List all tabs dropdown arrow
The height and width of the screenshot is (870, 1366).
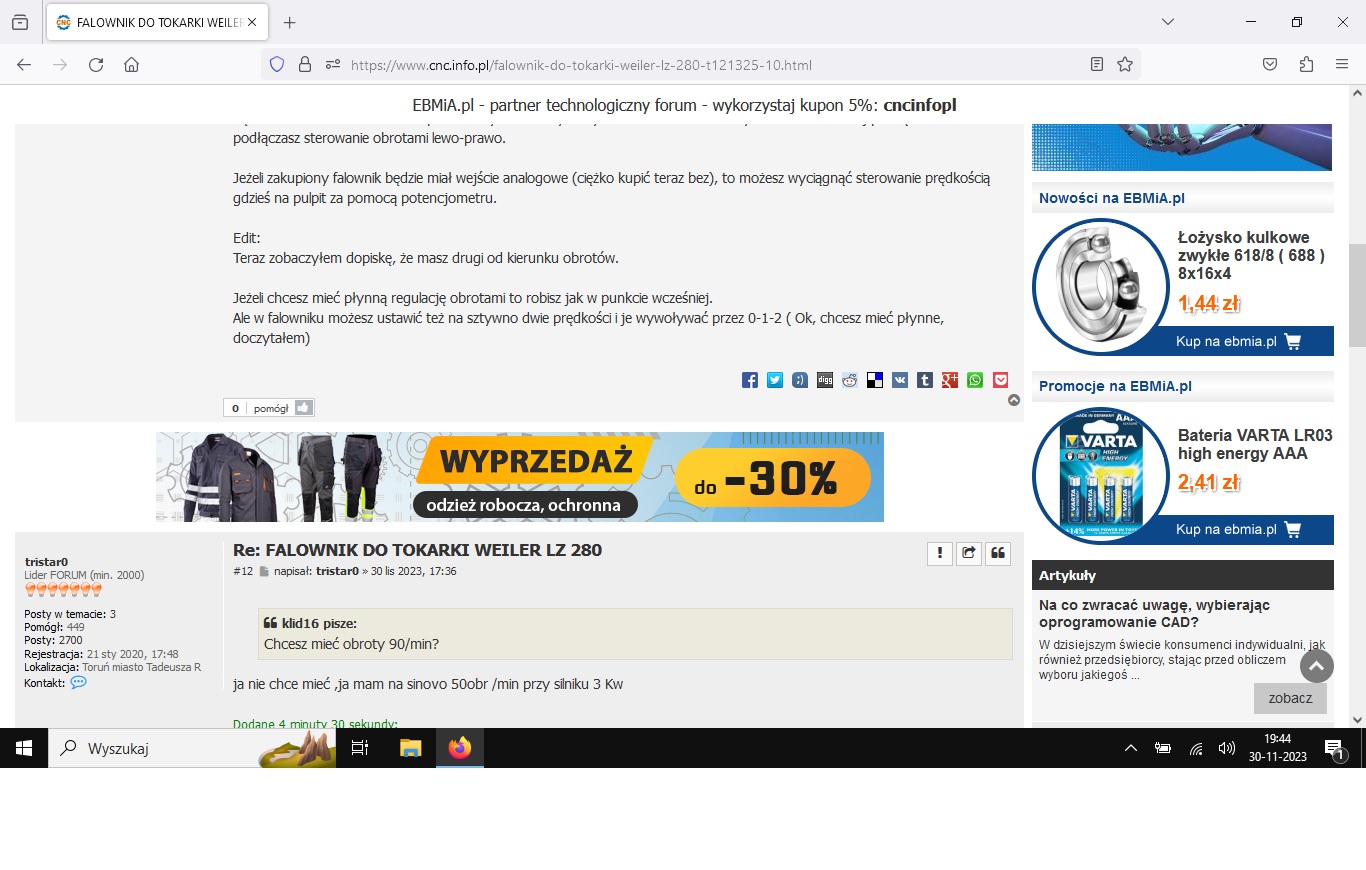(x=1167, y=22)
